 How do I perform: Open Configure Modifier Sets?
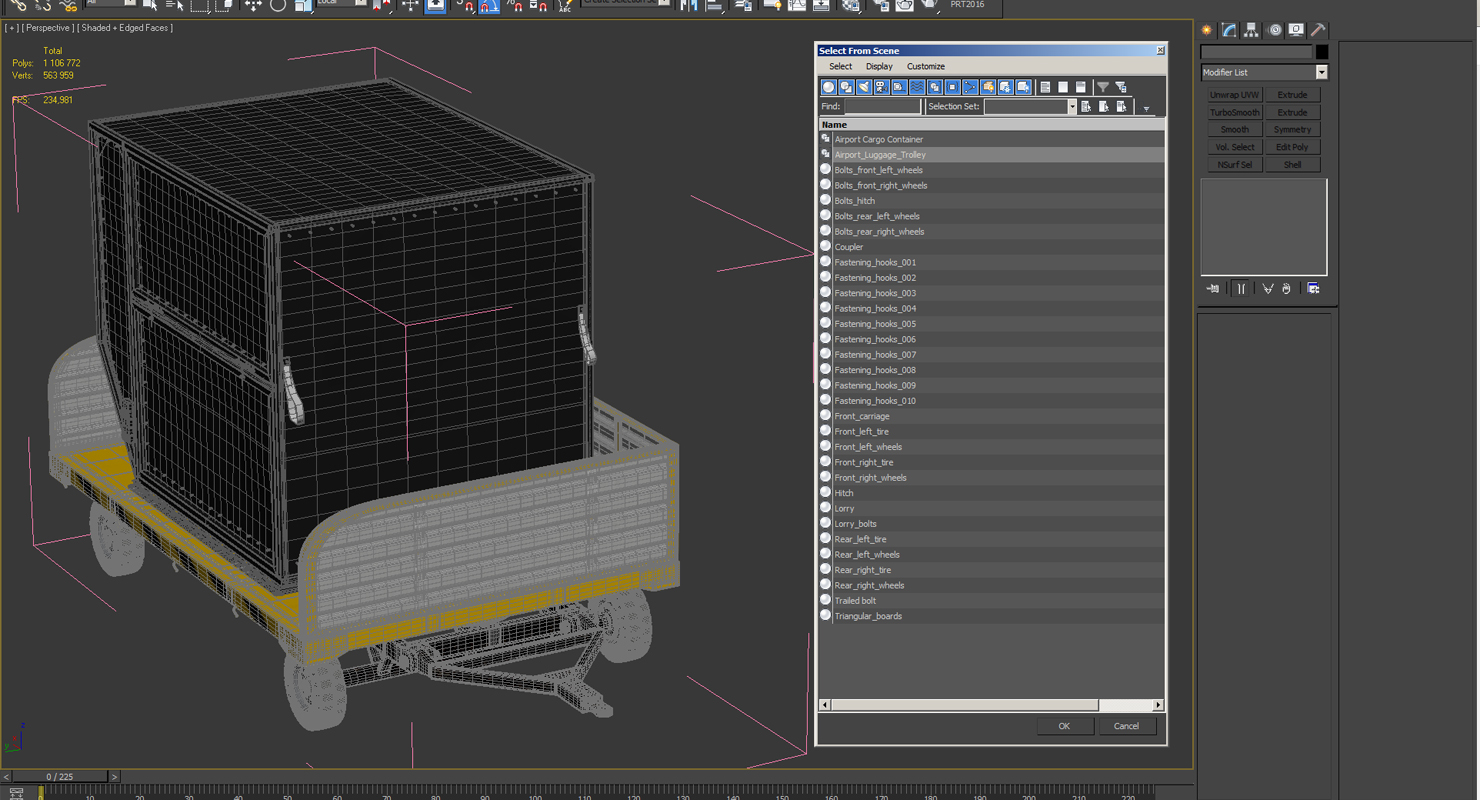pos(1313,289)
